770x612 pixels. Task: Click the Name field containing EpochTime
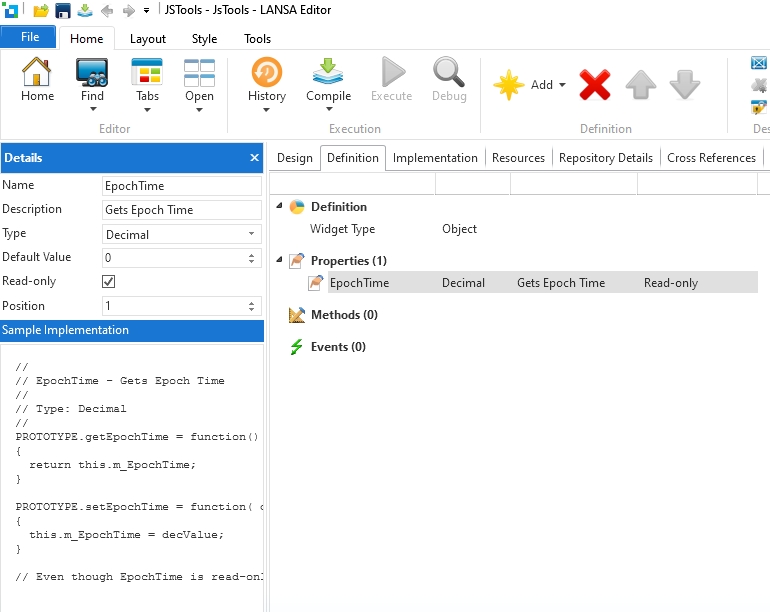click(182, 186)
